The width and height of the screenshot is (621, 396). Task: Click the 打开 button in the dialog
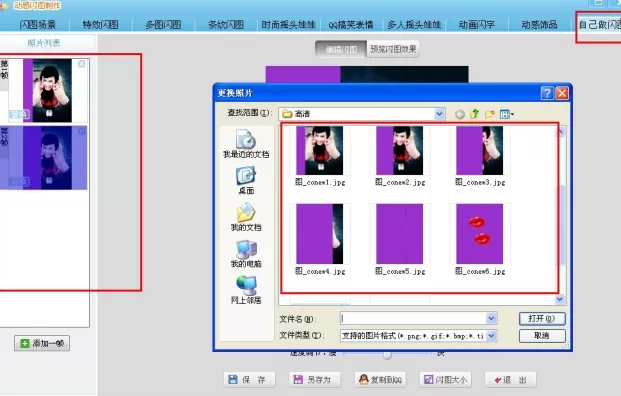[542, 318]
